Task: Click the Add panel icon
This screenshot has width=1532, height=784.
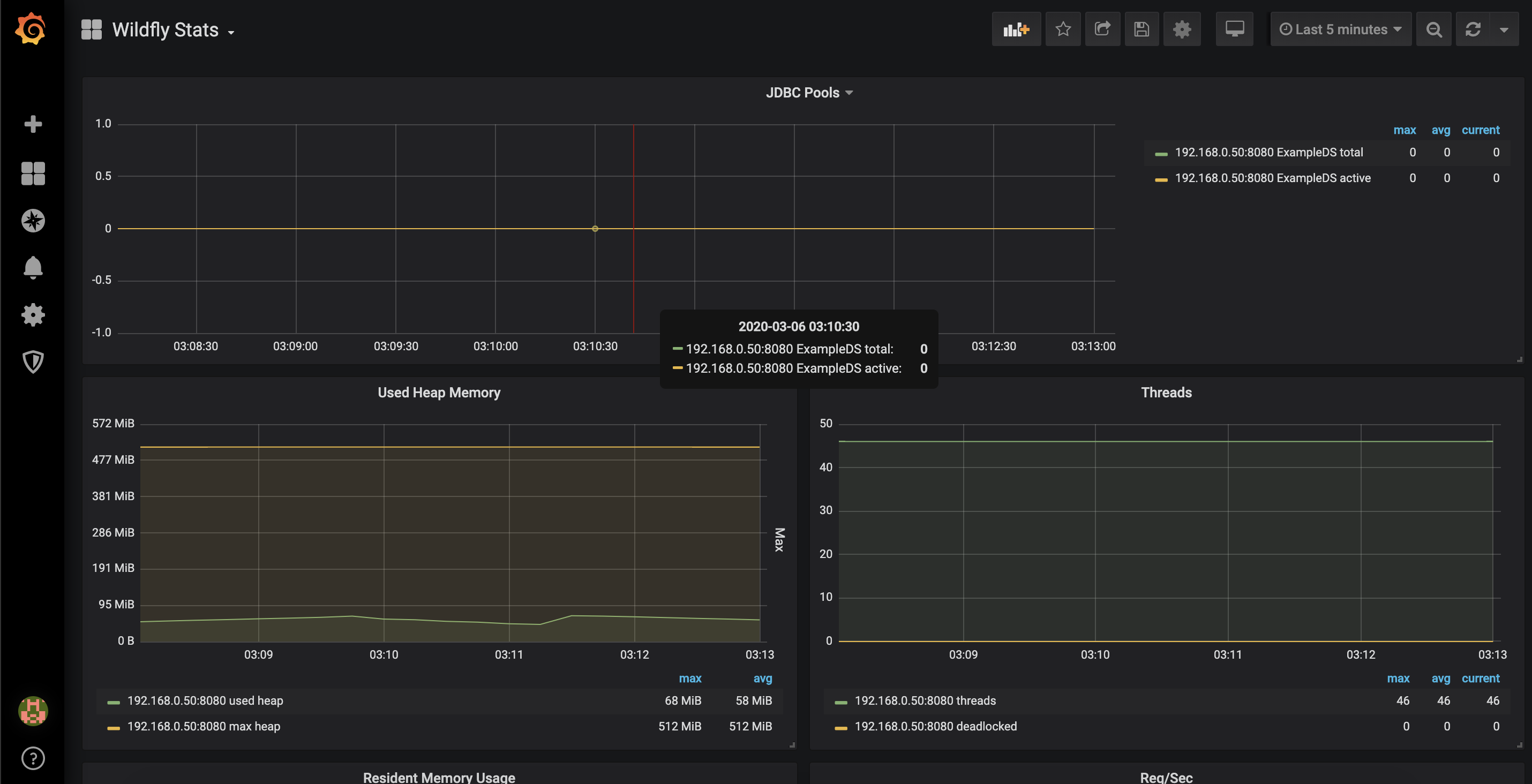Action: [x=1016, y=29]
